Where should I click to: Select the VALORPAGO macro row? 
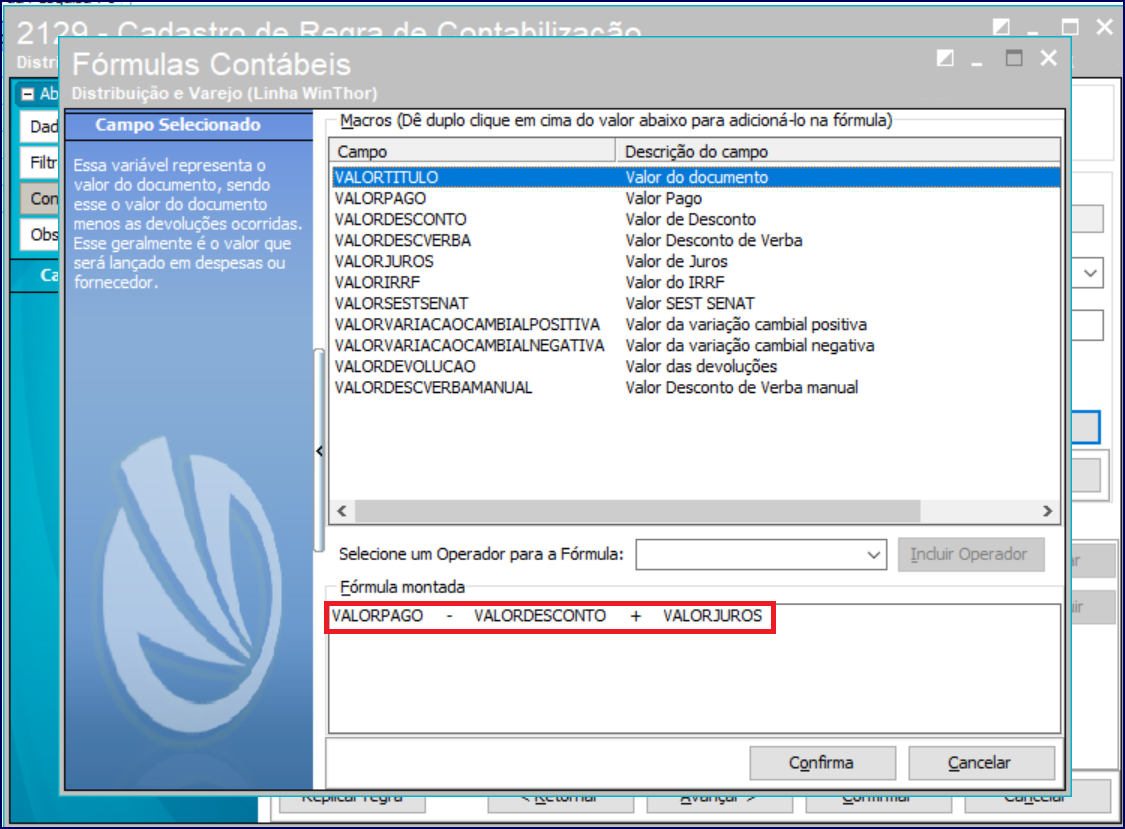(695, 198)
